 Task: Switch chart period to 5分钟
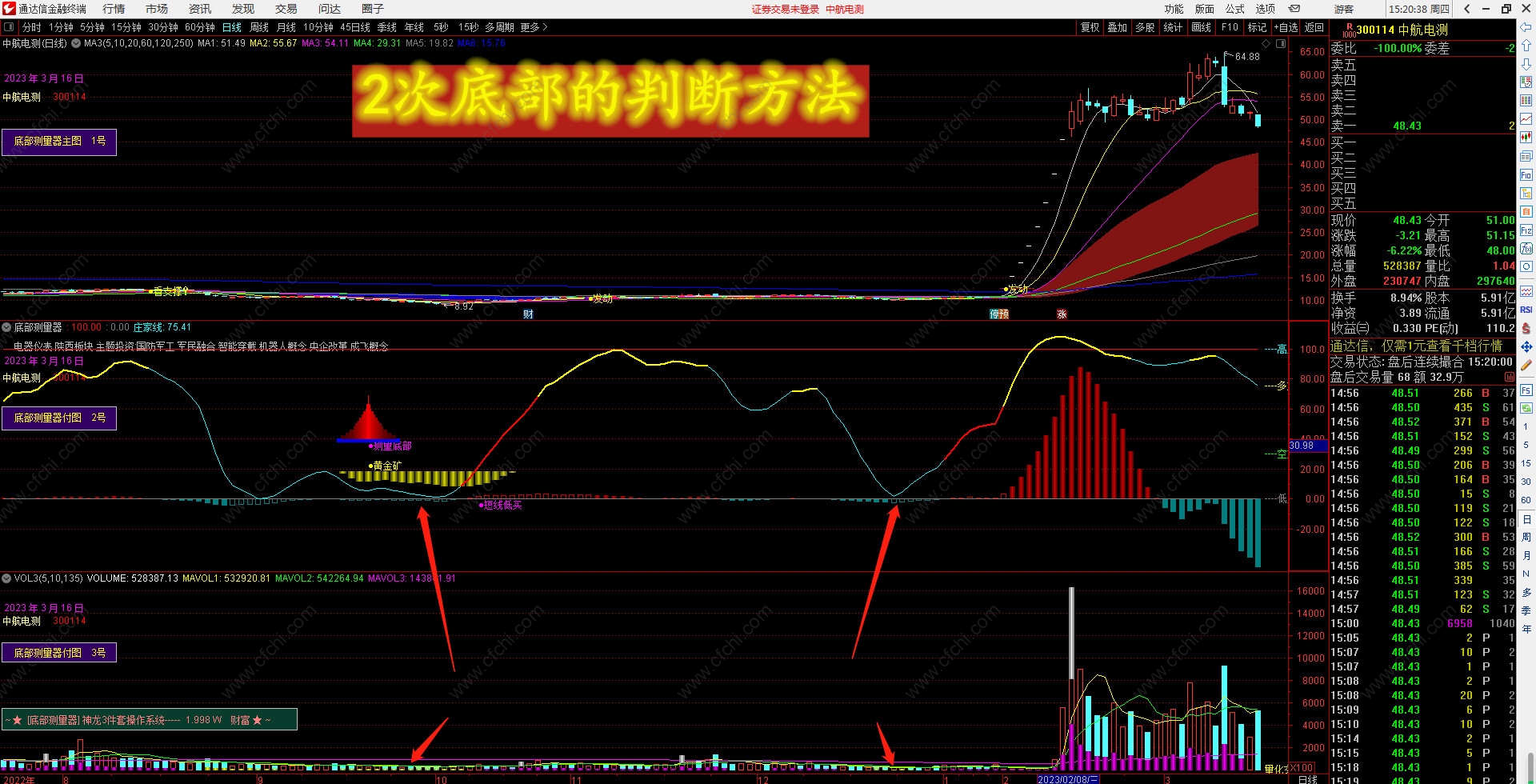point(92,27)
